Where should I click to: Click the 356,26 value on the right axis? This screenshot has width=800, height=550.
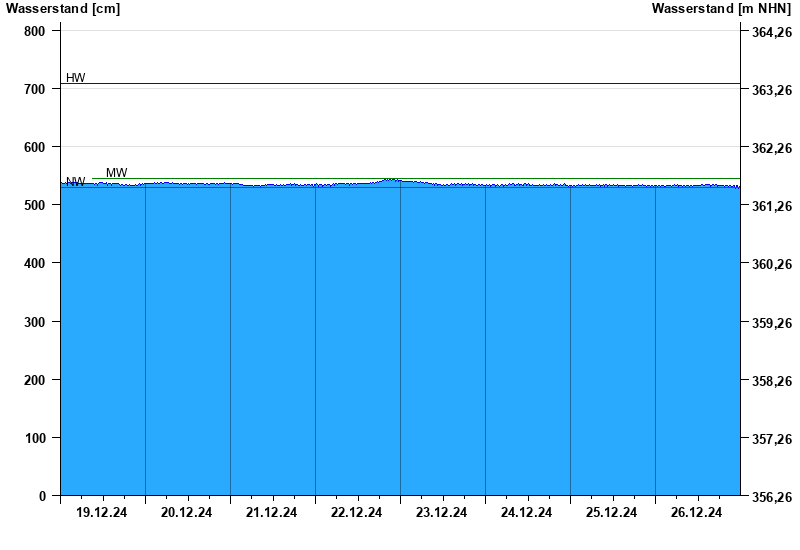(x=771, y=497)
